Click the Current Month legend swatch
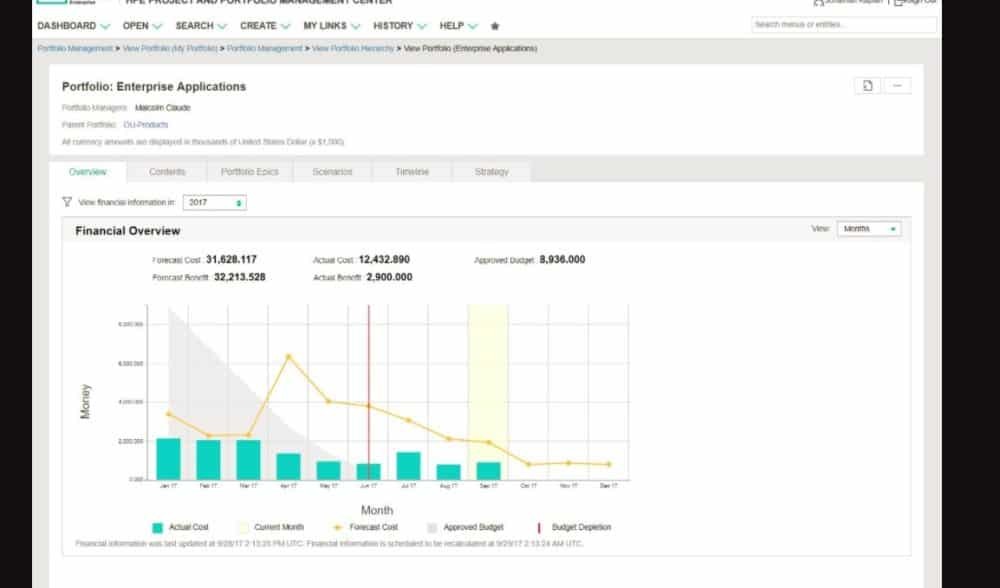This screenshot has height=588, width=1000. [242, 527]
